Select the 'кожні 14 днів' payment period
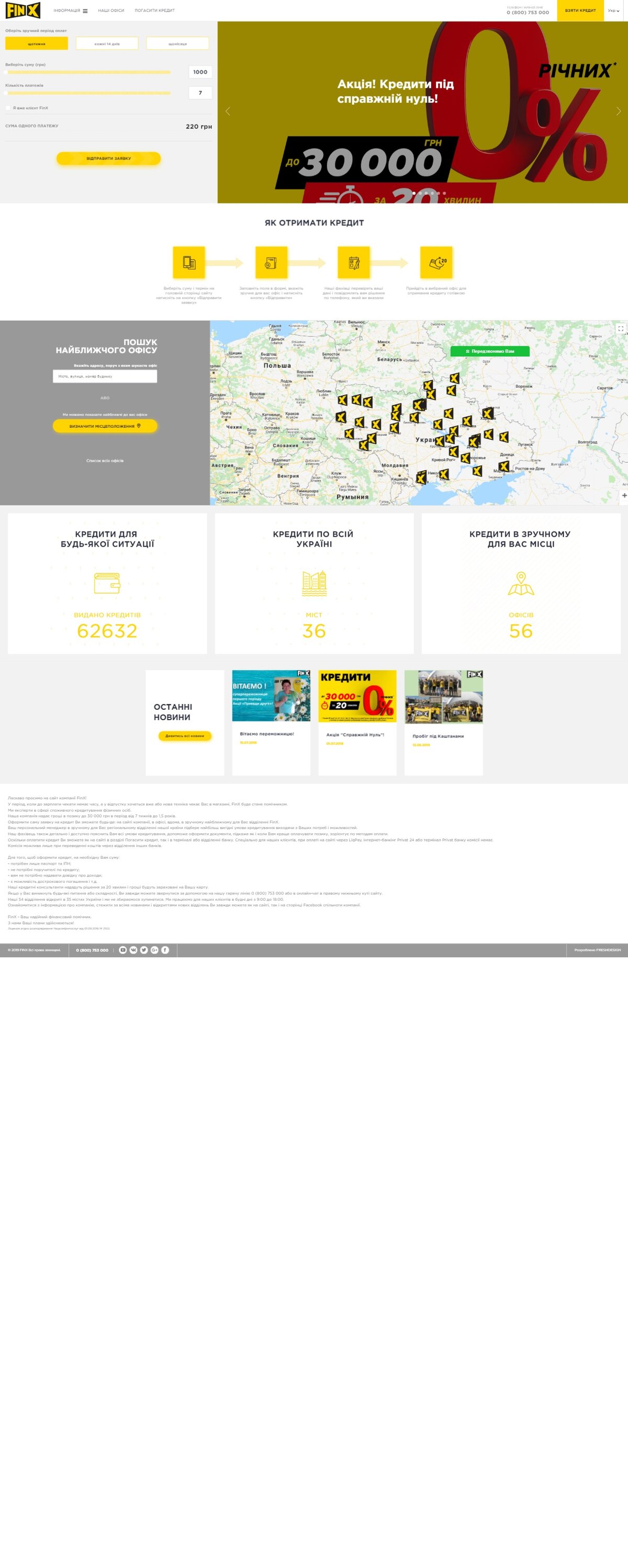 click(107, 43)
